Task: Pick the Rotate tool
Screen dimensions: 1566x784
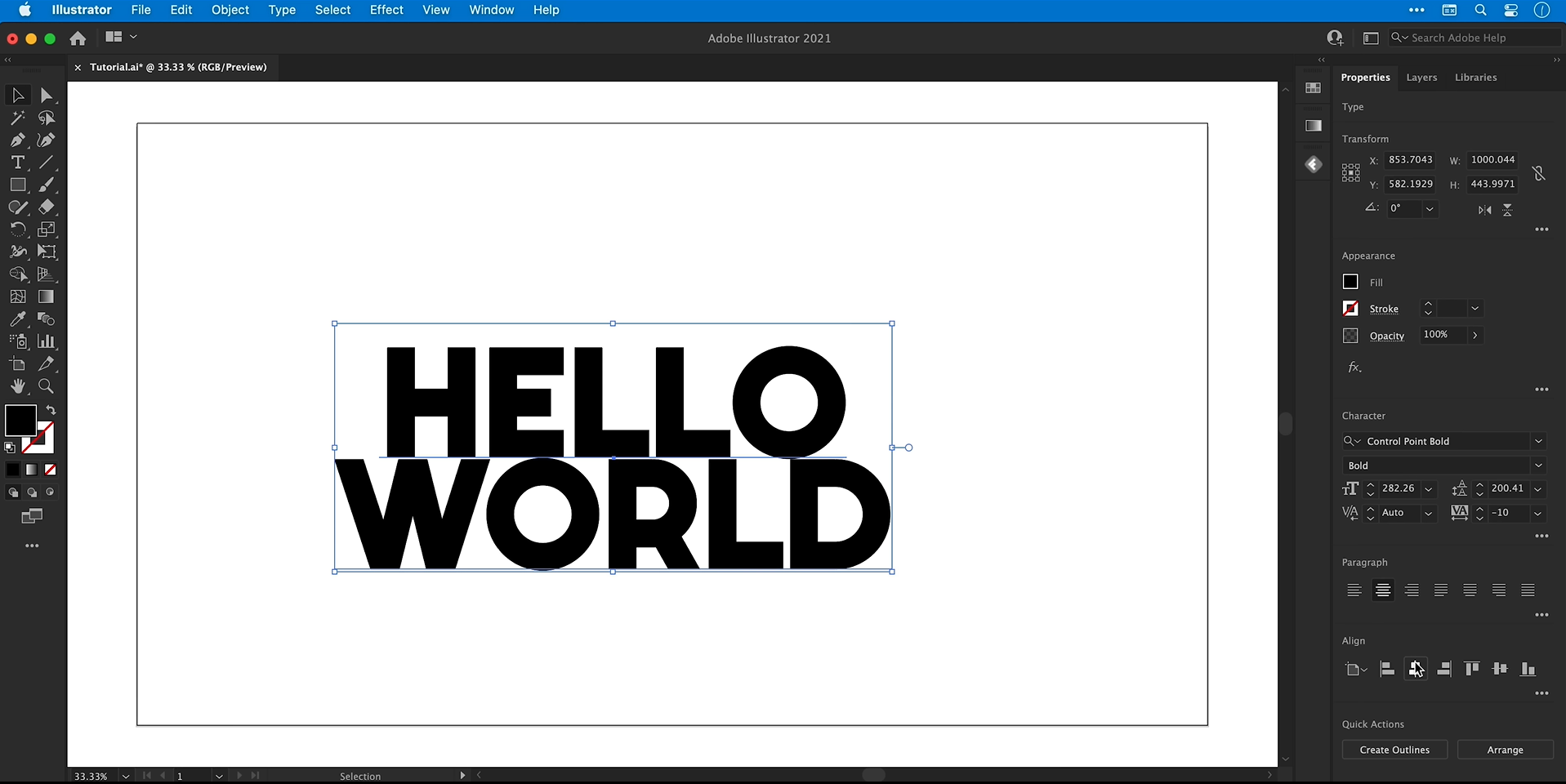Action: (18, 229)
